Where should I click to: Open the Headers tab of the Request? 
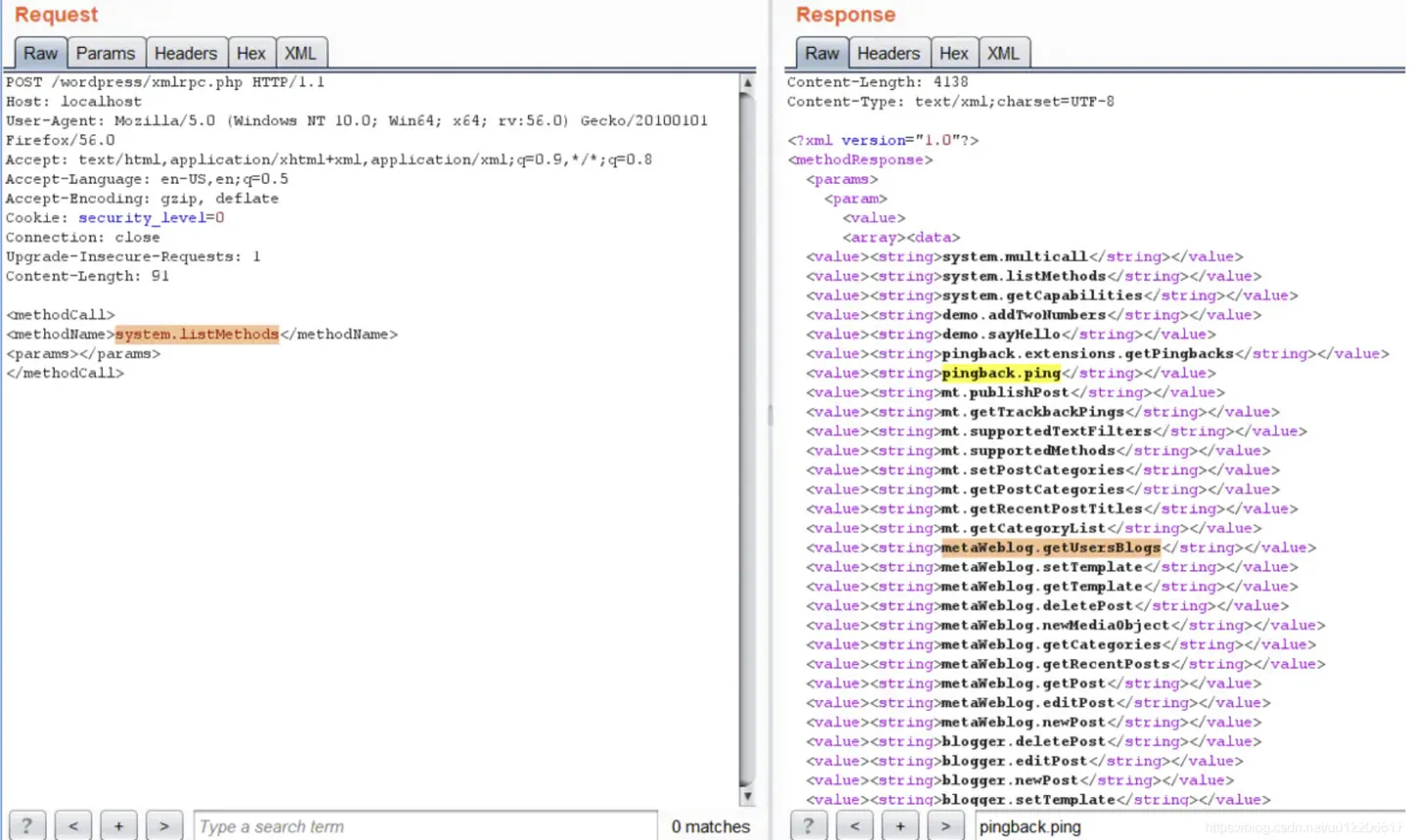tap(186, 53)
